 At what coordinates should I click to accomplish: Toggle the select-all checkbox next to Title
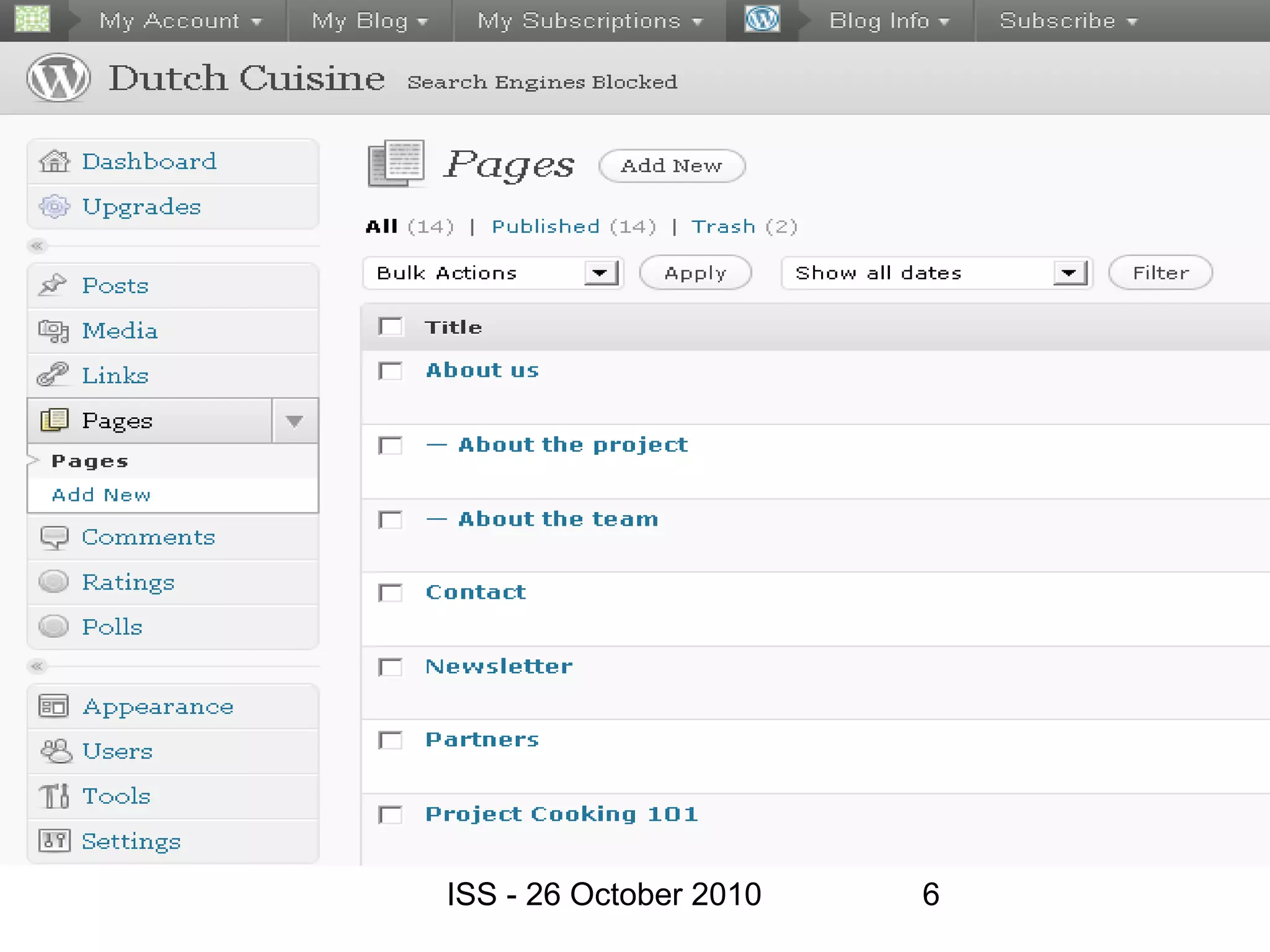point(391,327)
